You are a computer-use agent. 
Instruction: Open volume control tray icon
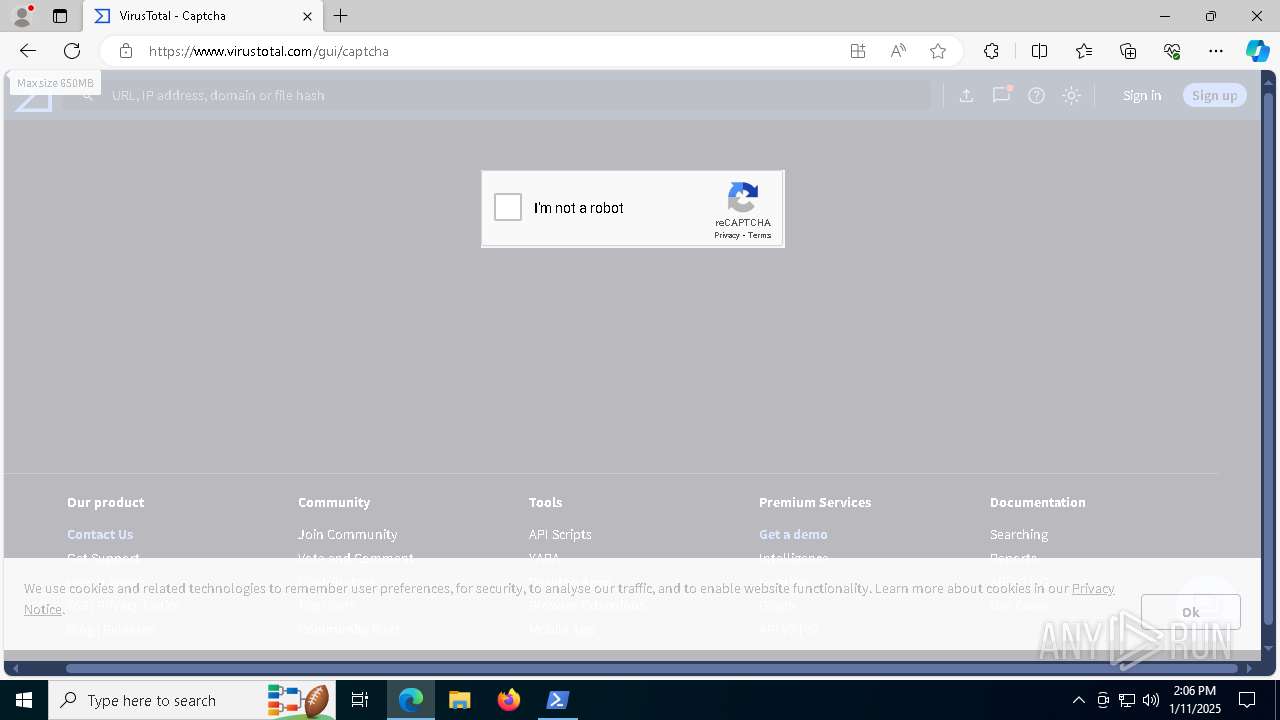[x=1151, y=700]
